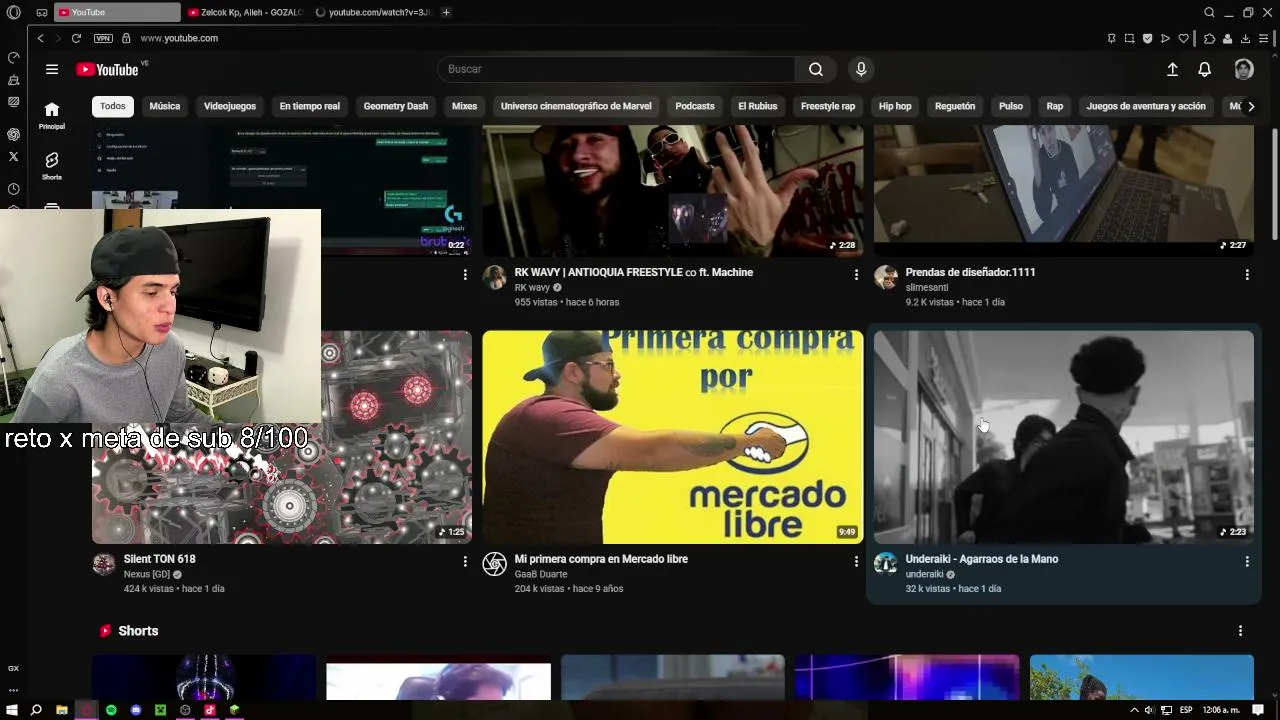Add page to bookmarks with heart icon

(1184, 38)
